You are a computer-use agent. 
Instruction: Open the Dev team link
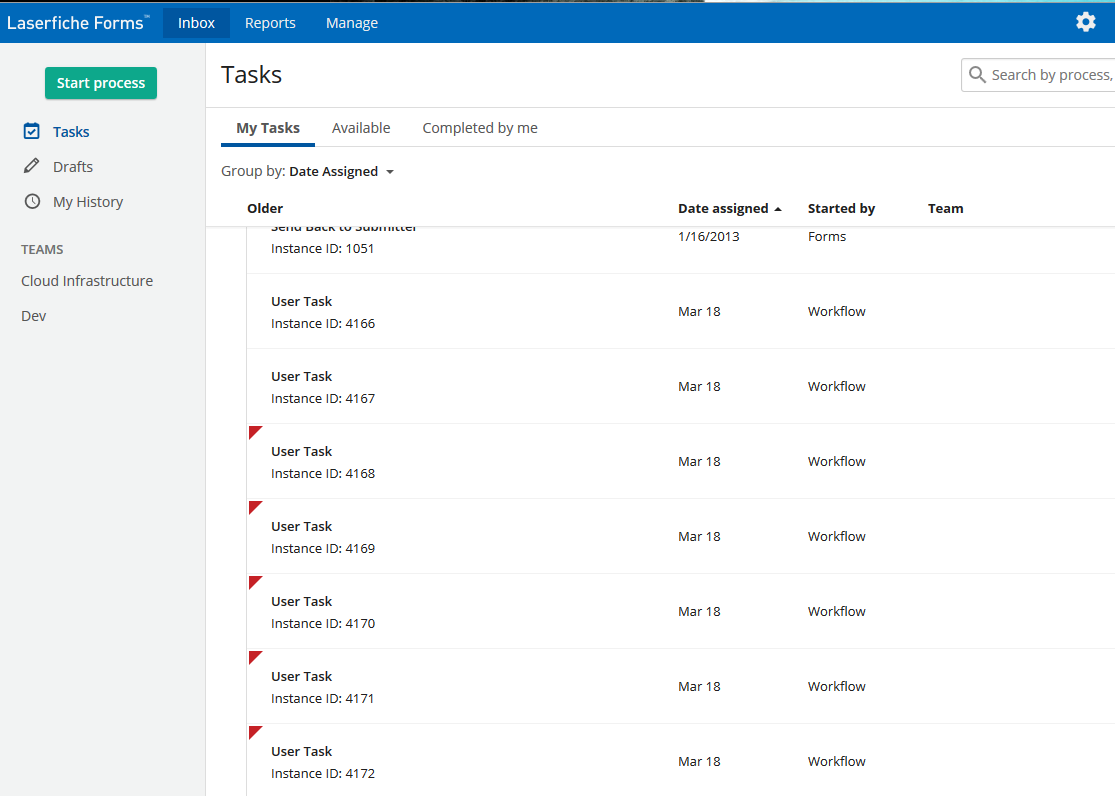[x=34, y=316]
